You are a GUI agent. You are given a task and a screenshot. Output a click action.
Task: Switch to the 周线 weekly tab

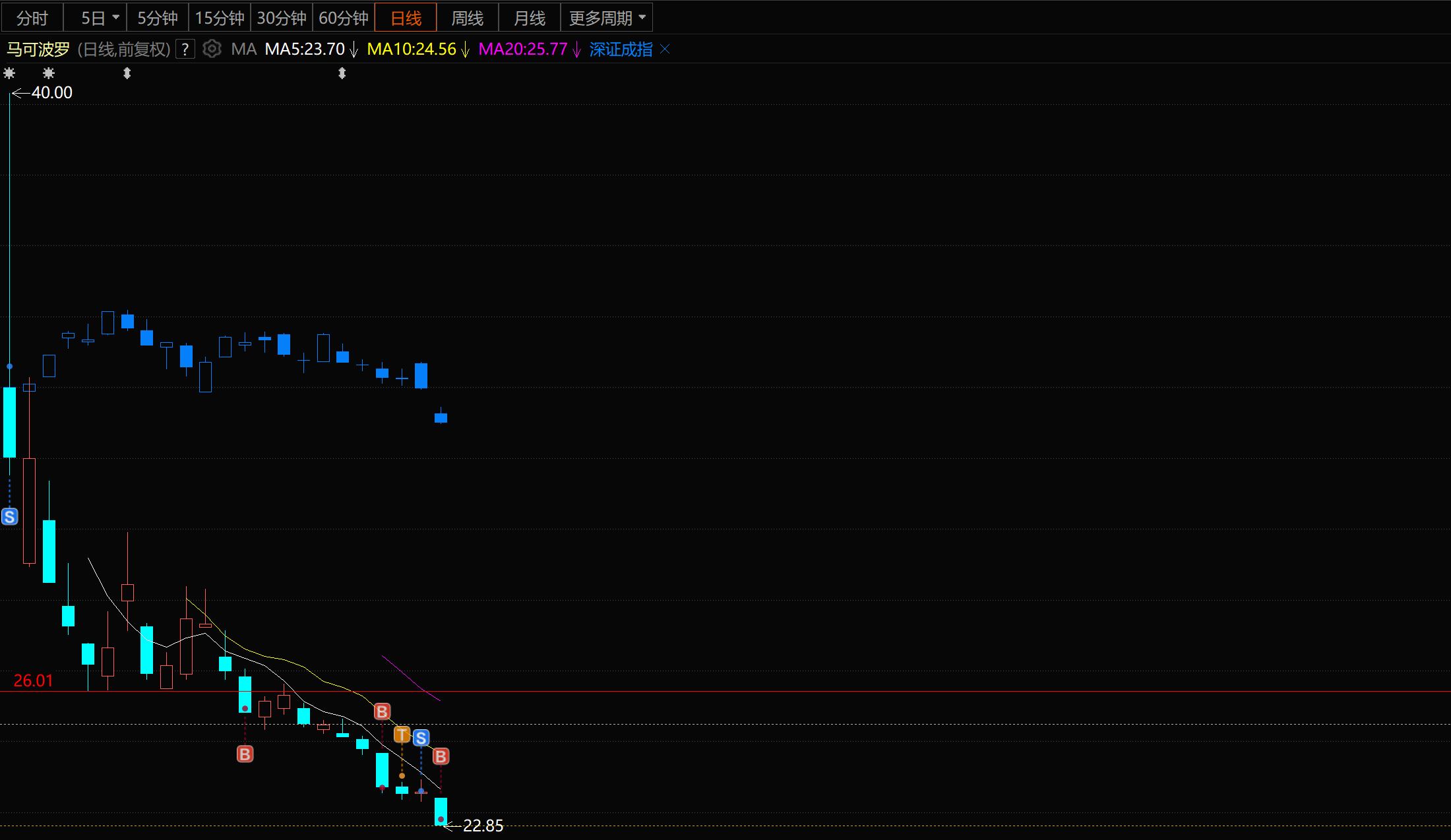(467, 18)
